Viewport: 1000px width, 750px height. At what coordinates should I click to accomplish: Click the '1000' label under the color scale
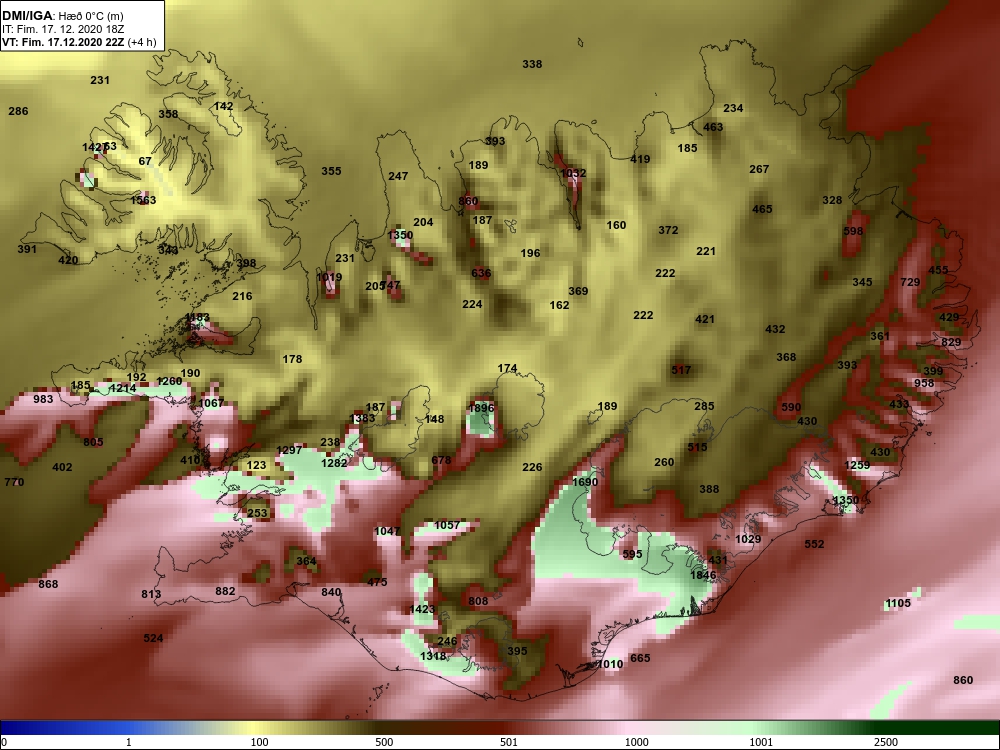(x=636, y=742)
